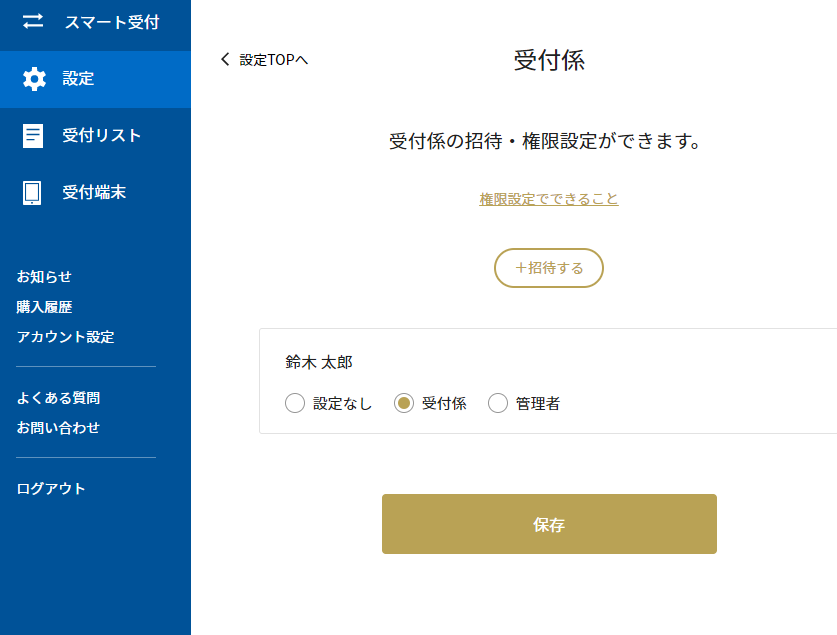837x635 pixels.
Task: Select the 管理者 radio button
Action: [498, 403]
